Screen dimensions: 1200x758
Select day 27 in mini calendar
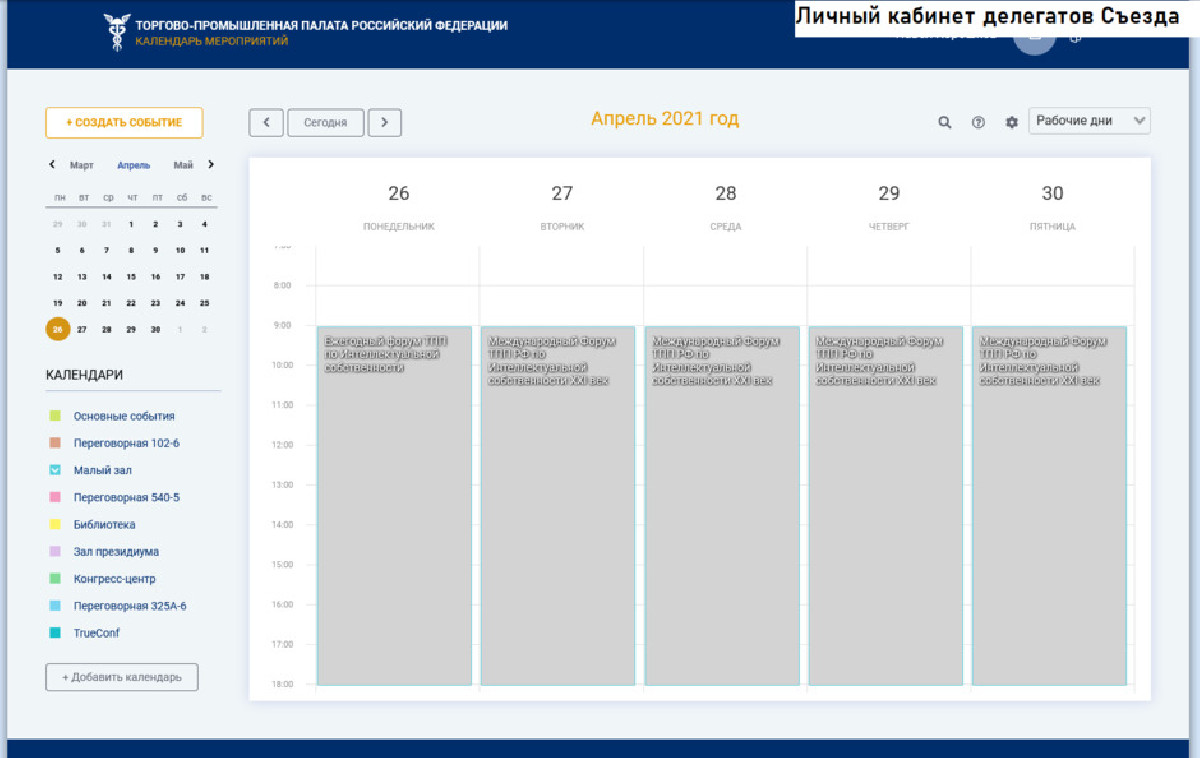coord(82,329)
